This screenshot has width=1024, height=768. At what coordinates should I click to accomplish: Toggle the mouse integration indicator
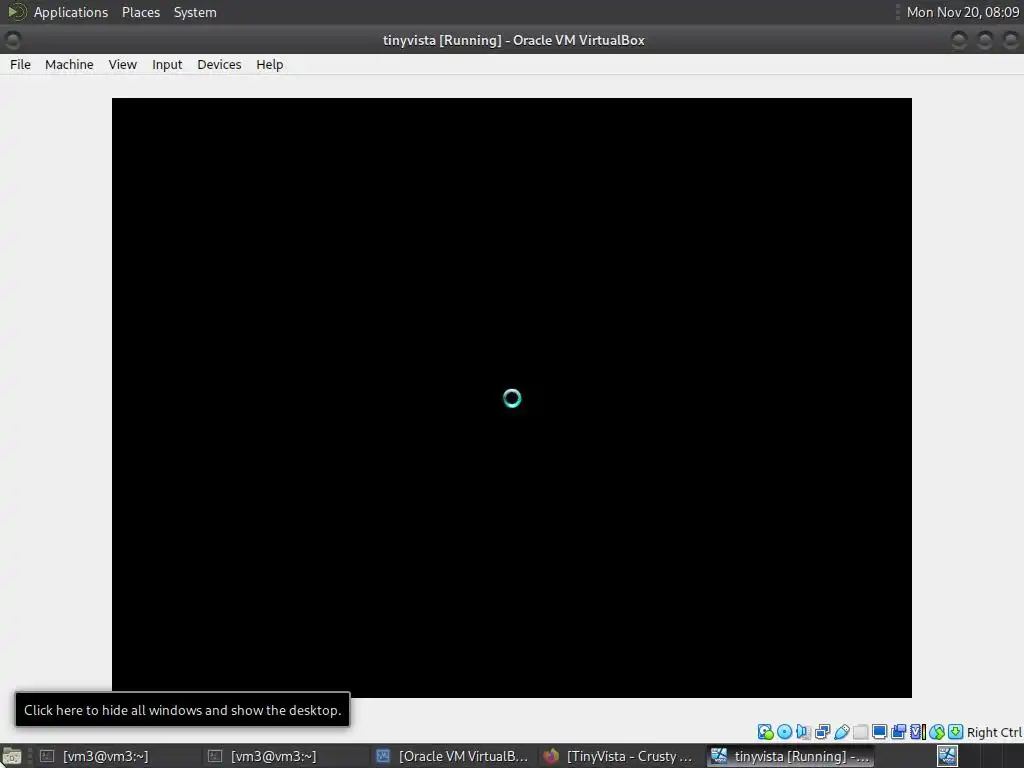(x=937, y=732)
